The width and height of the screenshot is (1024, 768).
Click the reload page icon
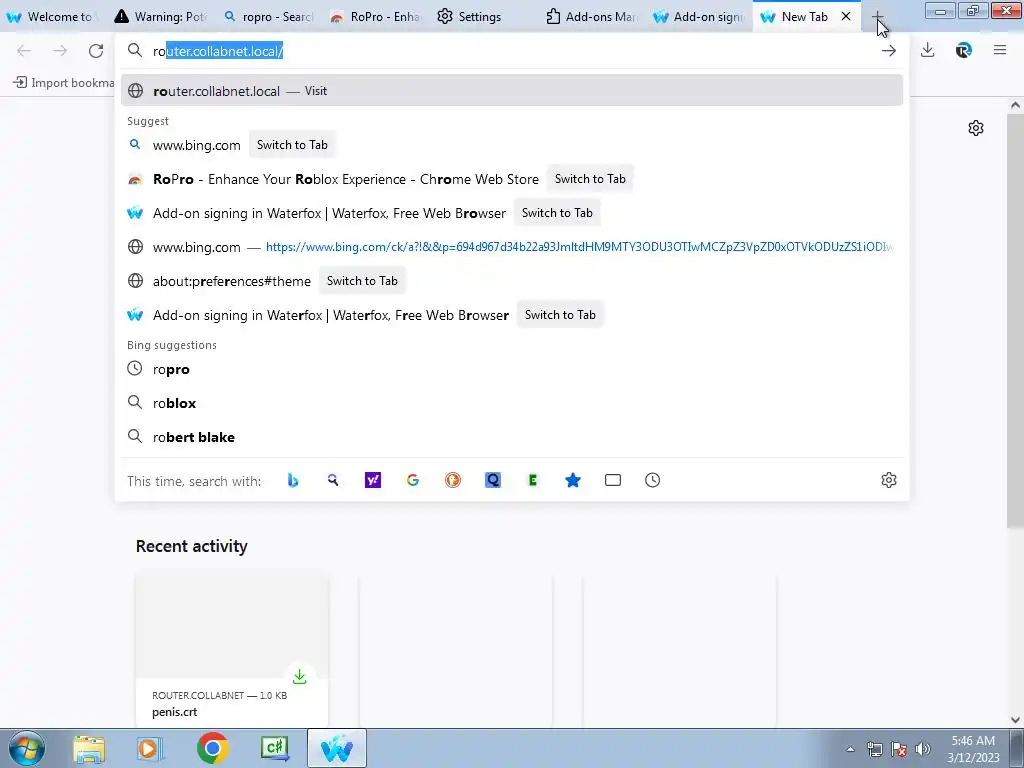96,51
